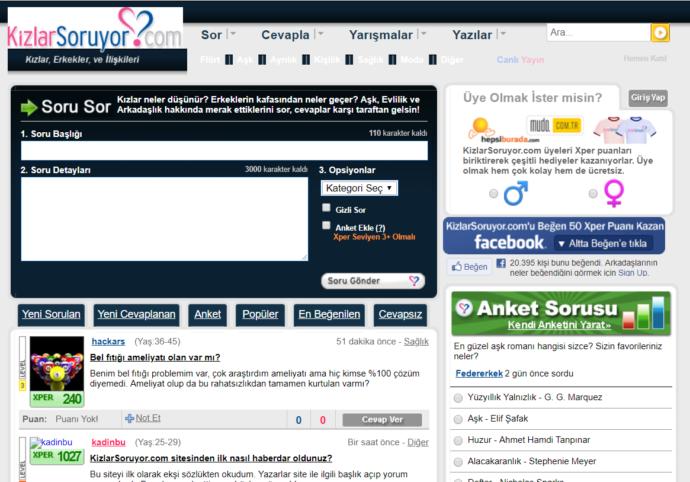Expand the Yarışmalar menu arrow

(x=423, y=33)
